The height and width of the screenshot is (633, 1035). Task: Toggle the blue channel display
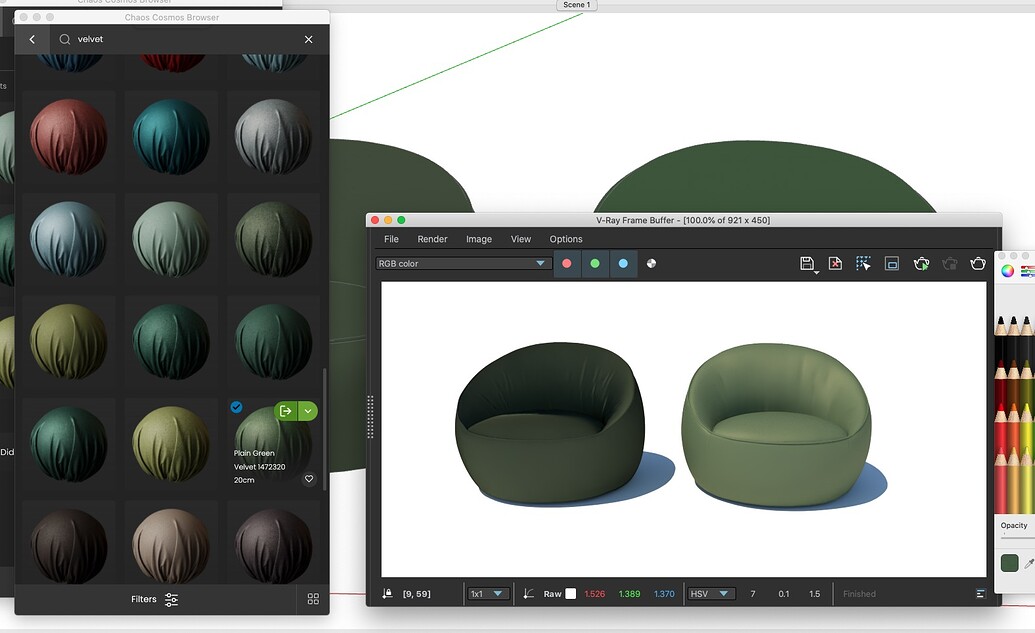623,263
